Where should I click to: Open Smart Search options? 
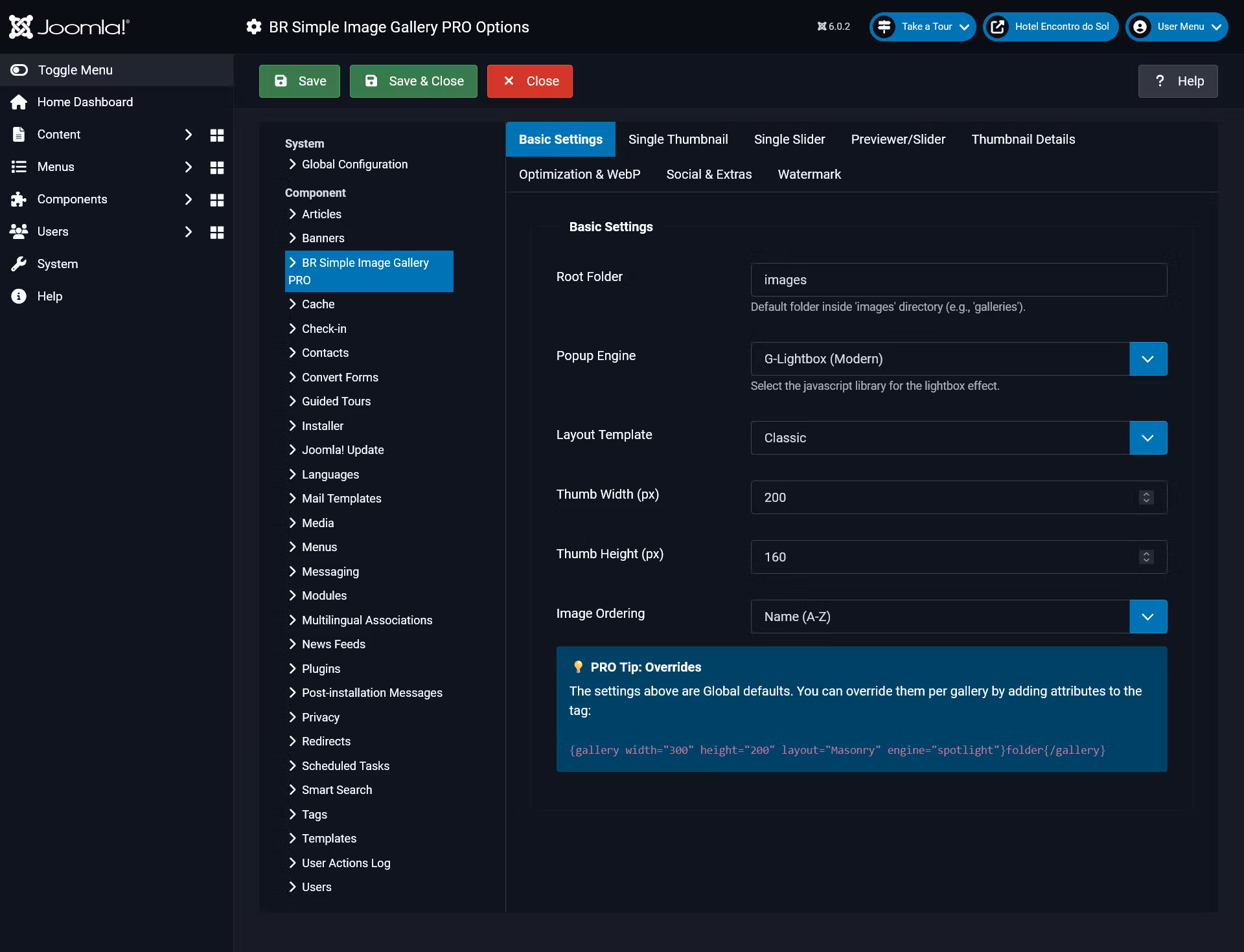coord(330,790)
